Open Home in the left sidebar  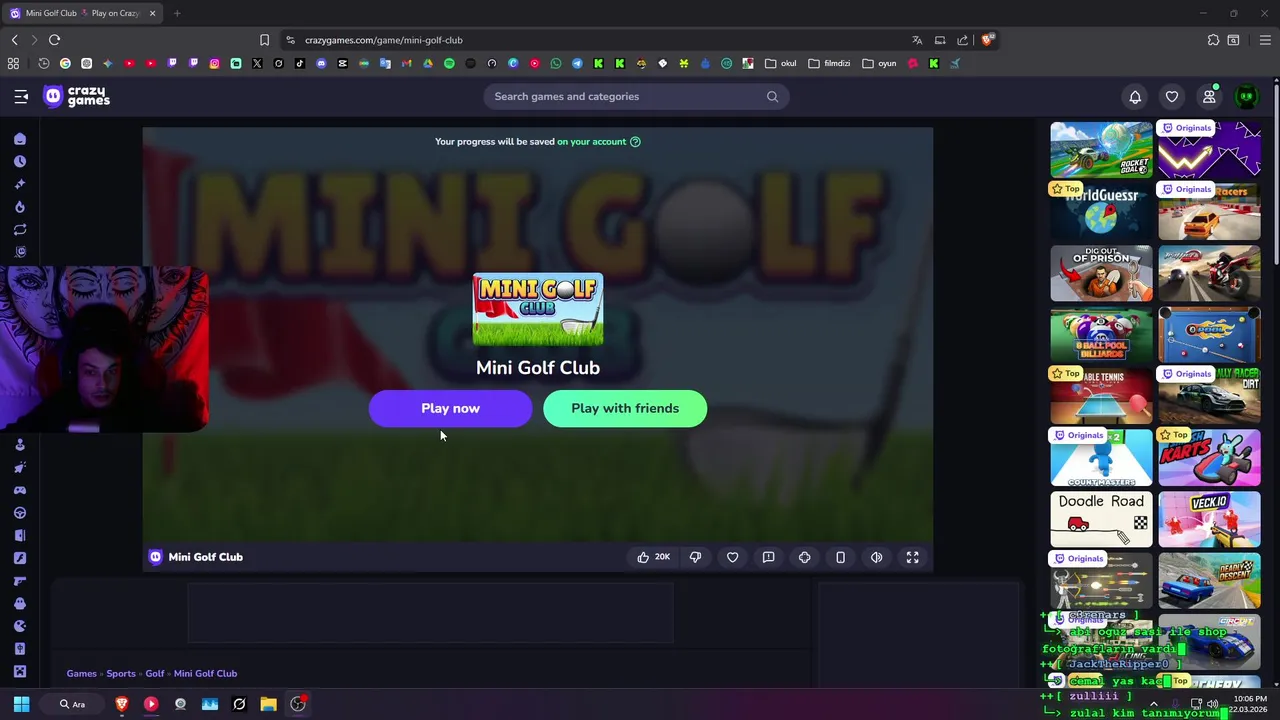pos(20,139)
